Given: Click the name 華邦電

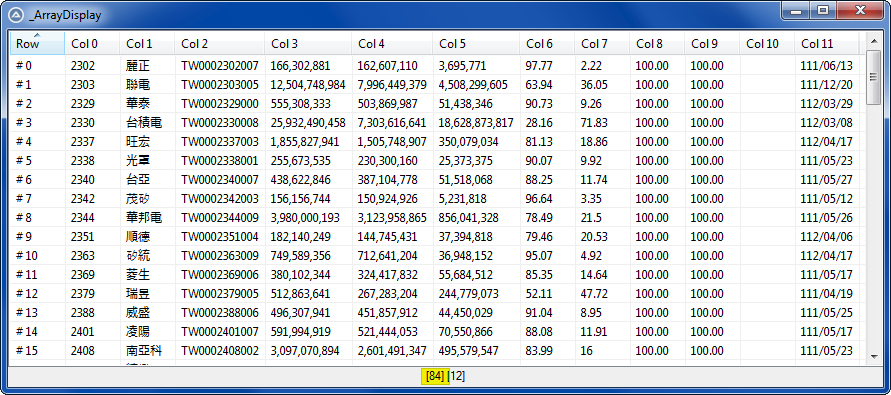Looking at the screenshot, I should coord(144,218).
